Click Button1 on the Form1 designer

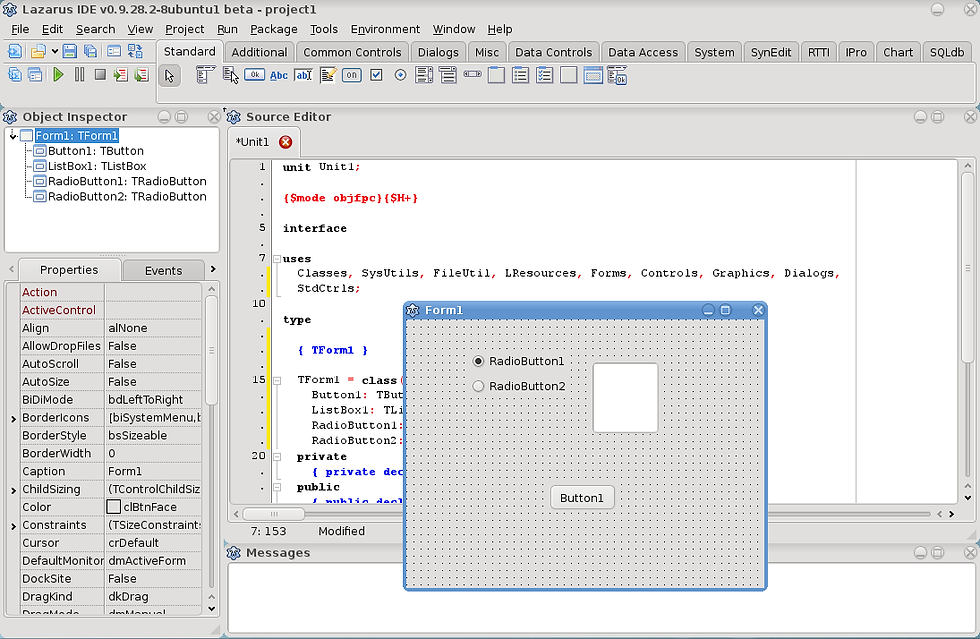point(582,498)
